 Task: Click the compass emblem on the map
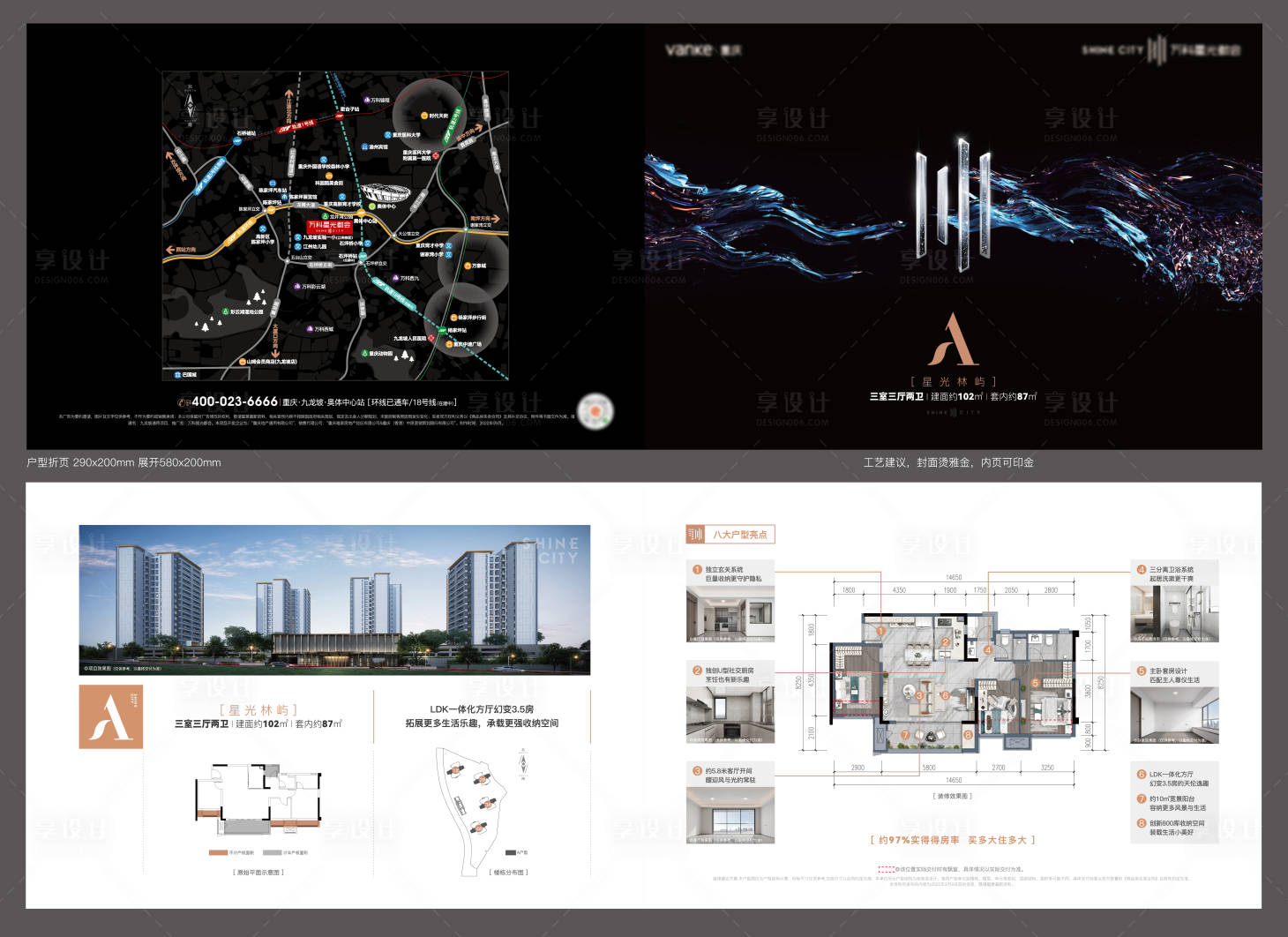[188, 106]
